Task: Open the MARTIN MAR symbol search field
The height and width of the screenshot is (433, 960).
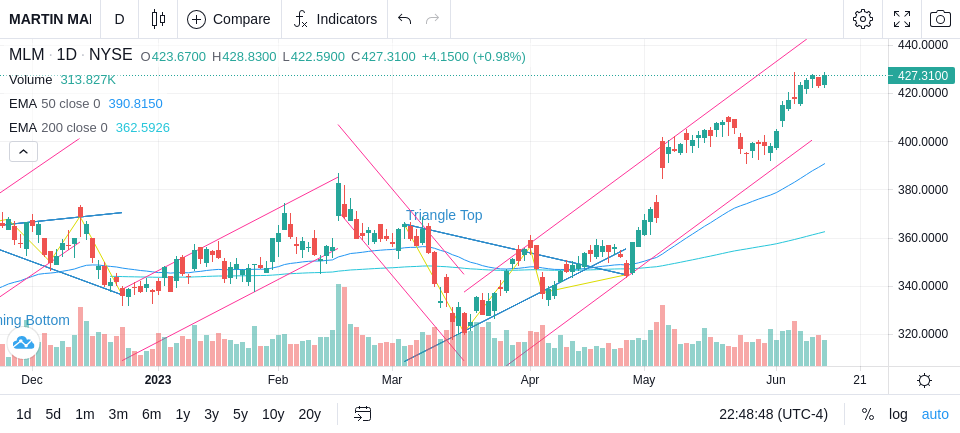Action: pos(50,19)
